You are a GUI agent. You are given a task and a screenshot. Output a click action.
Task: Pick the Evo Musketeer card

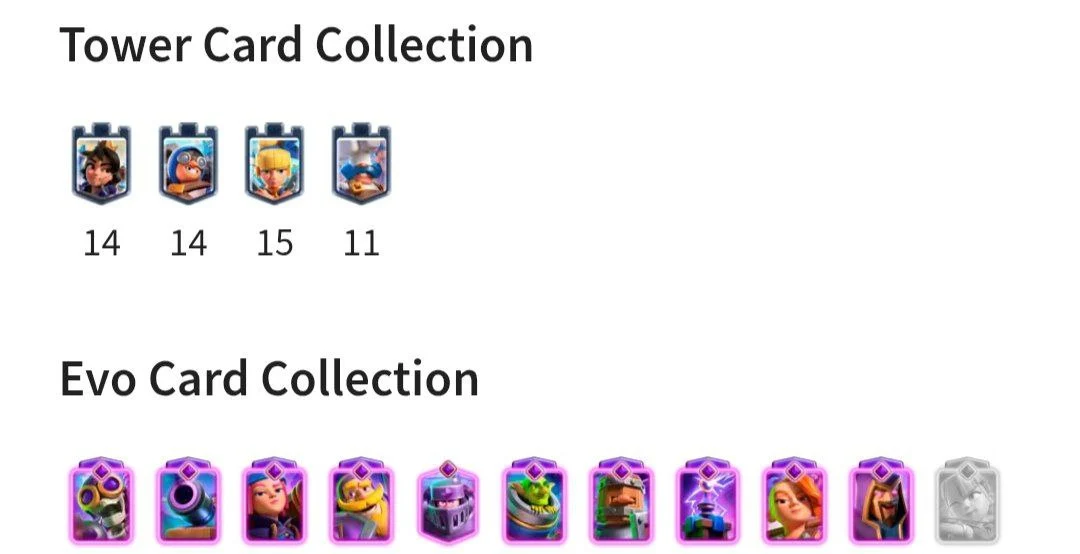tap(274, 501)
